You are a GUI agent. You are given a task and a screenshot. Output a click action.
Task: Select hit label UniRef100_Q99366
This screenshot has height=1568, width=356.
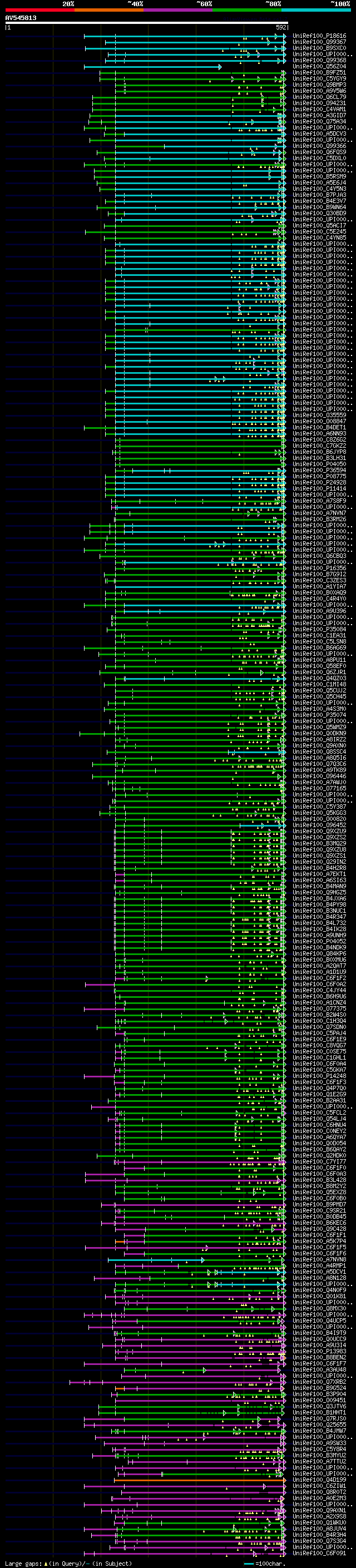coord(319,146)
